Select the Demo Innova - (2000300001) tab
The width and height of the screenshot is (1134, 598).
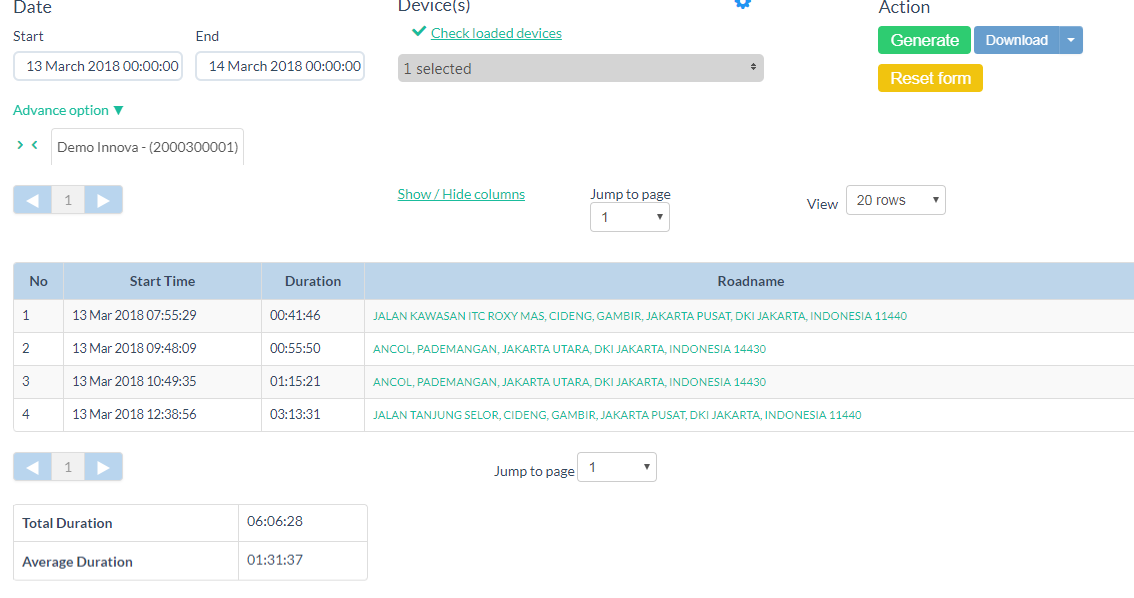tap(147, 147)
